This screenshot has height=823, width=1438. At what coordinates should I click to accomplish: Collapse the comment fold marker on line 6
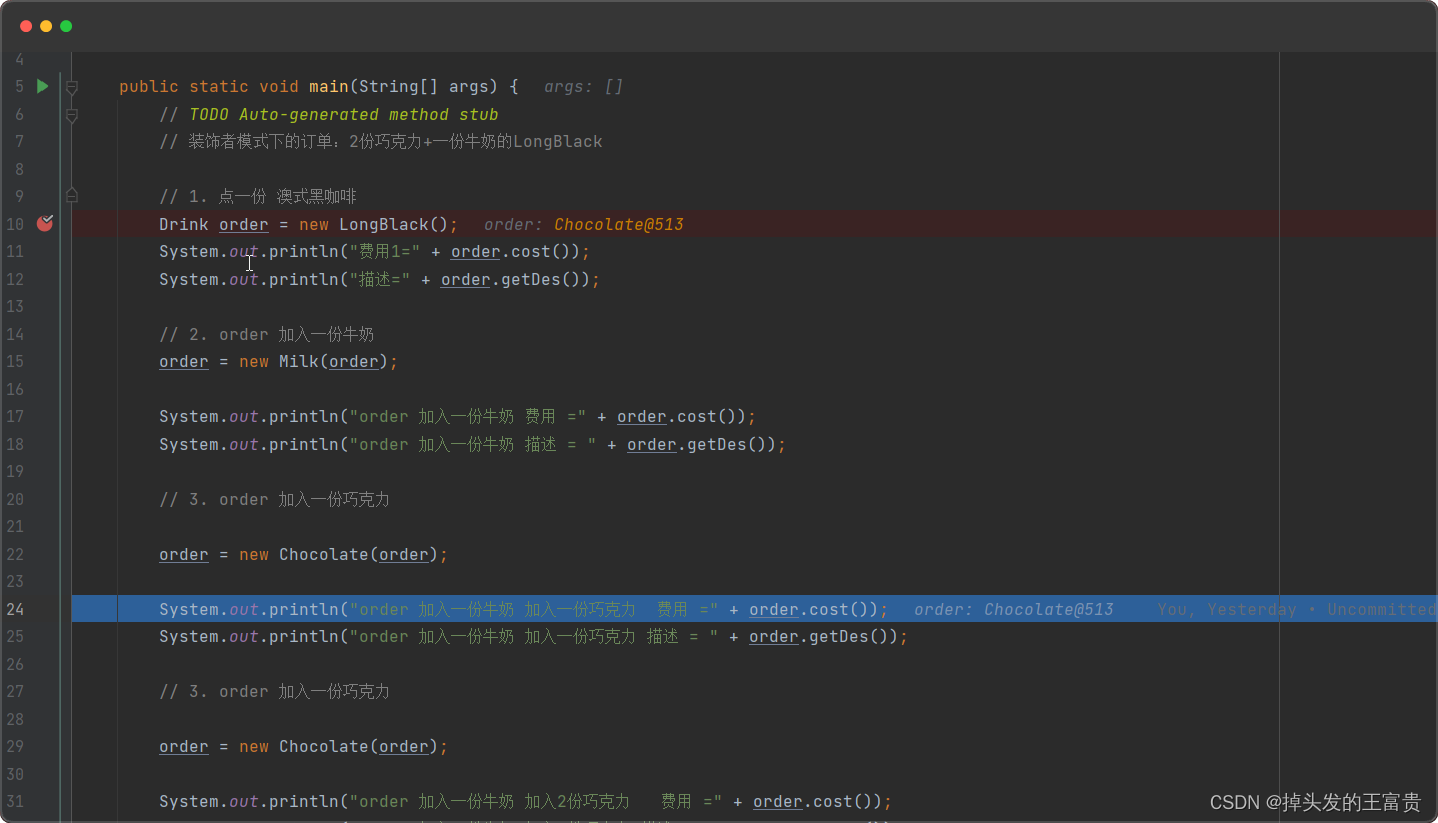click(x=72, y=115)
